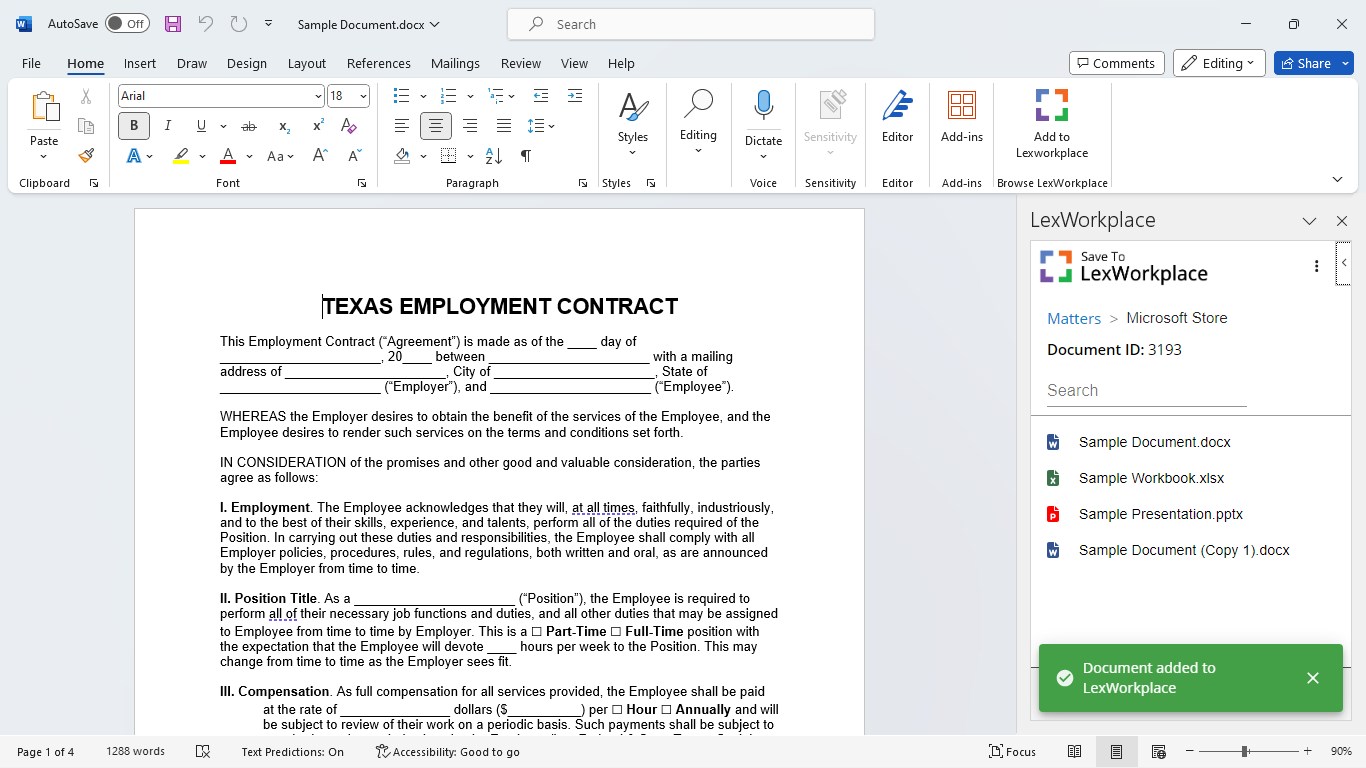Viewport: 1366px width, 768px height.
Task: Click the Redo arrow icon
Action: [238, 24]
